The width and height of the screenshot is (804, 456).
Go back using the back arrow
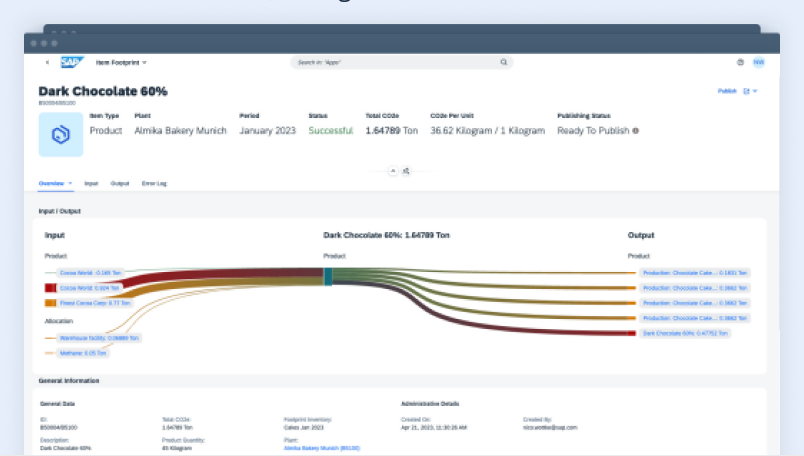point(47,62)
